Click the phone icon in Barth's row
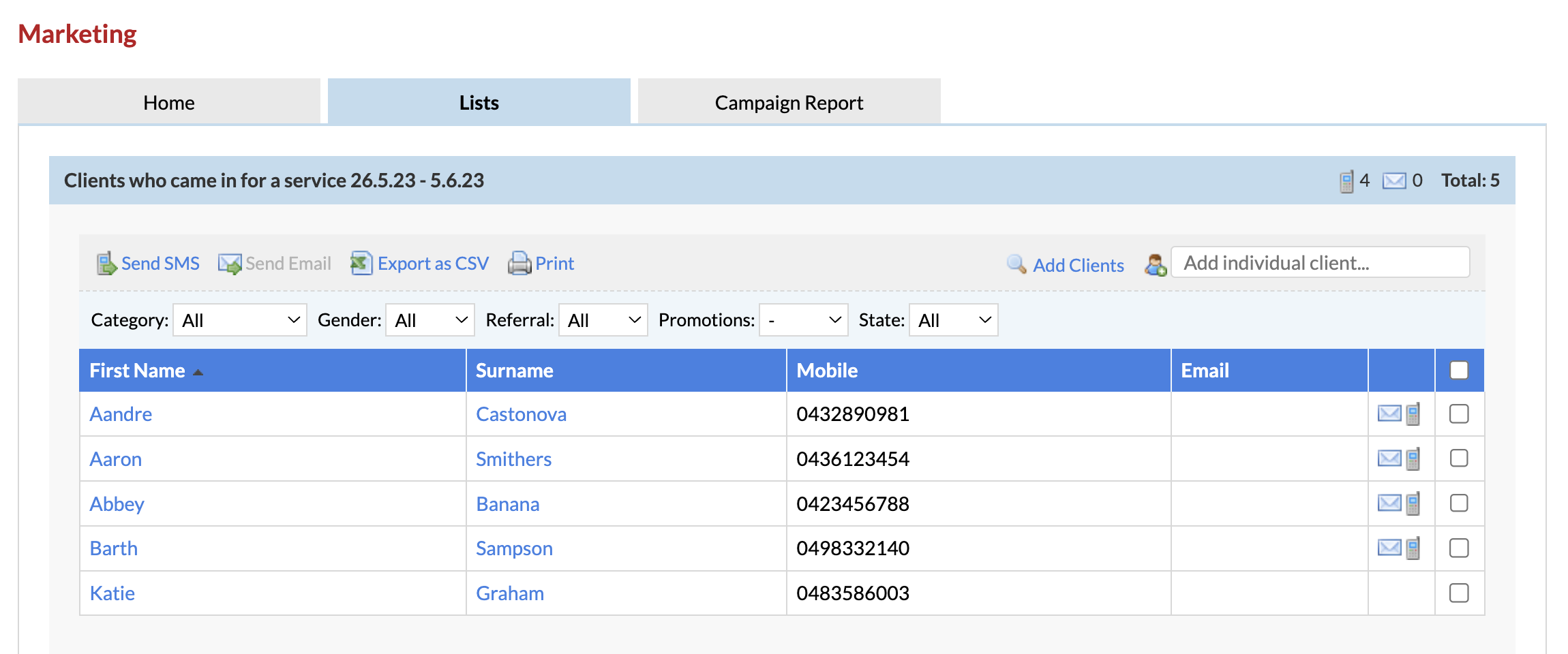Viewport: 1568px width, 654px height. (1413, 548)
